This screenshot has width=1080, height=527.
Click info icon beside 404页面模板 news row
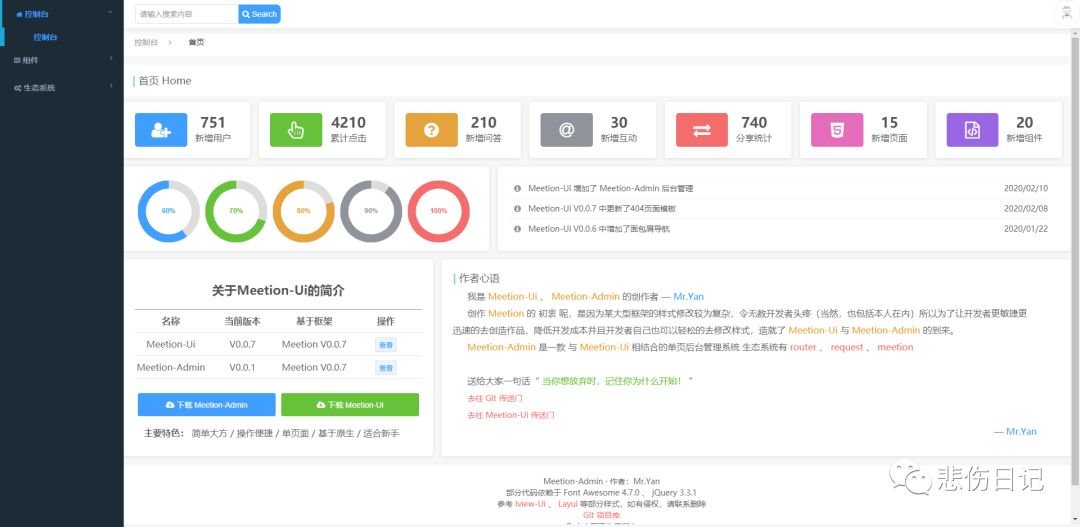click(517, 208)
